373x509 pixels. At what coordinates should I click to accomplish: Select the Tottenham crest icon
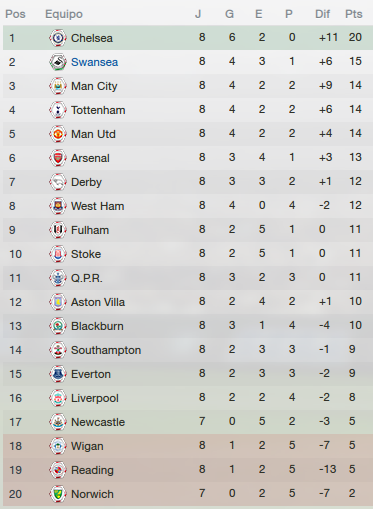pyautogui.click(x=58, y=110)
